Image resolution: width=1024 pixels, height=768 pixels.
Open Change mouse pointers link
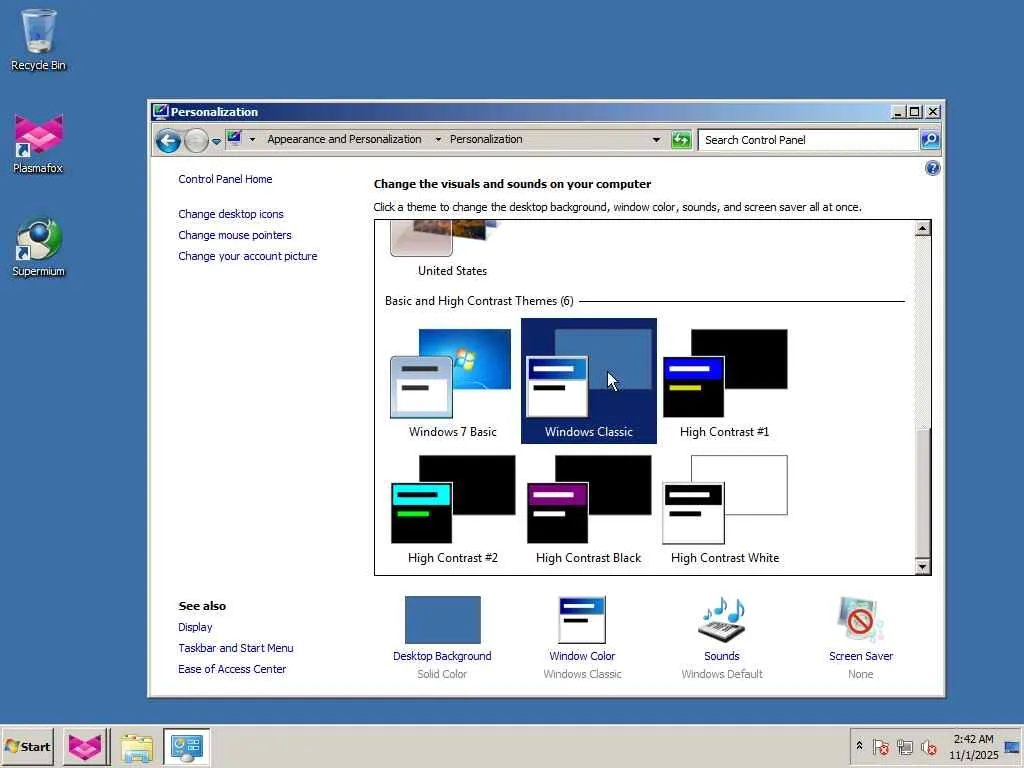tap(234, 235)
